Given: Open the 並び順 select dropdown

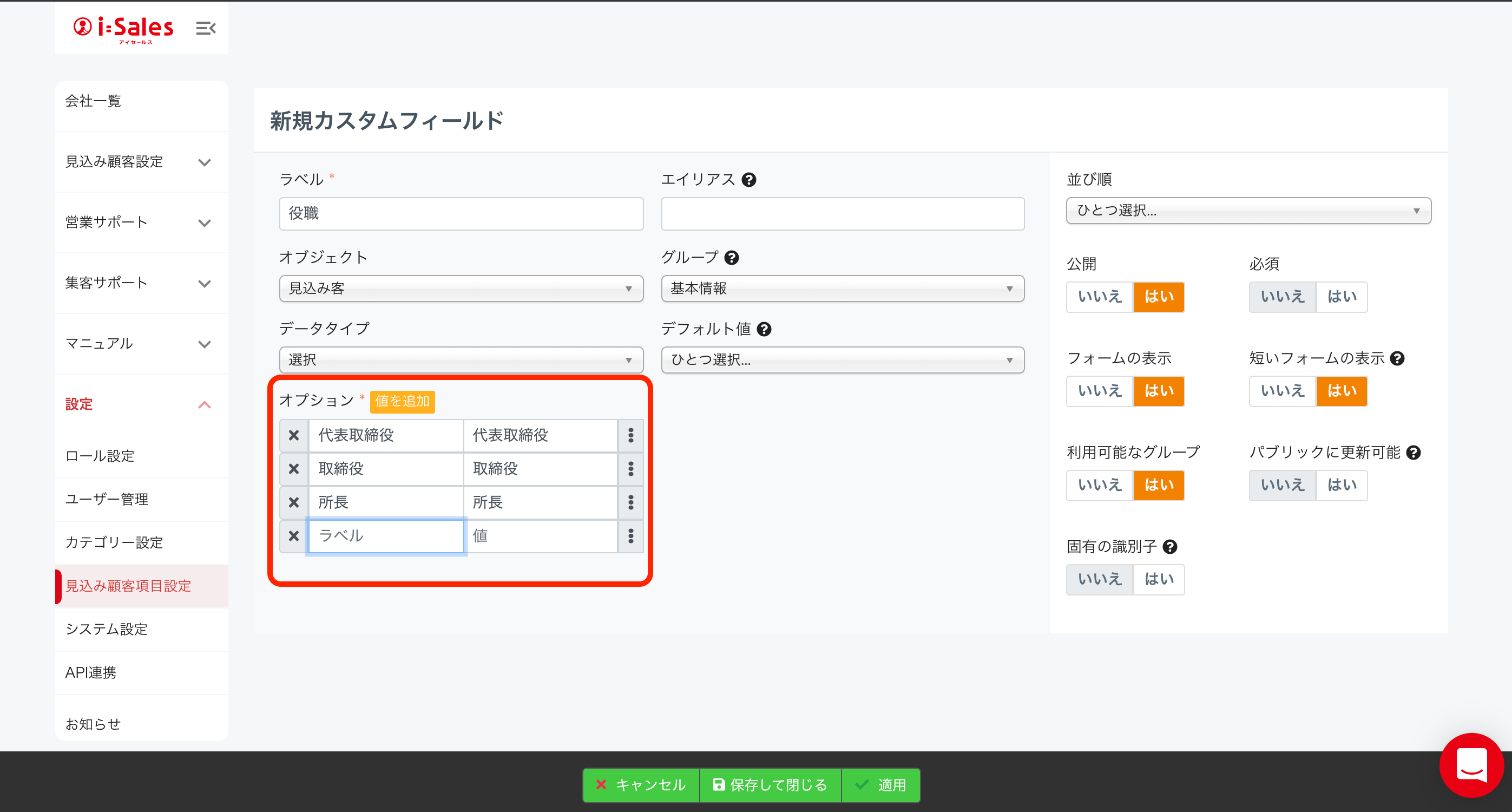Looking at the screenshot, I should pyautogui.click(x=1248, y=211).
